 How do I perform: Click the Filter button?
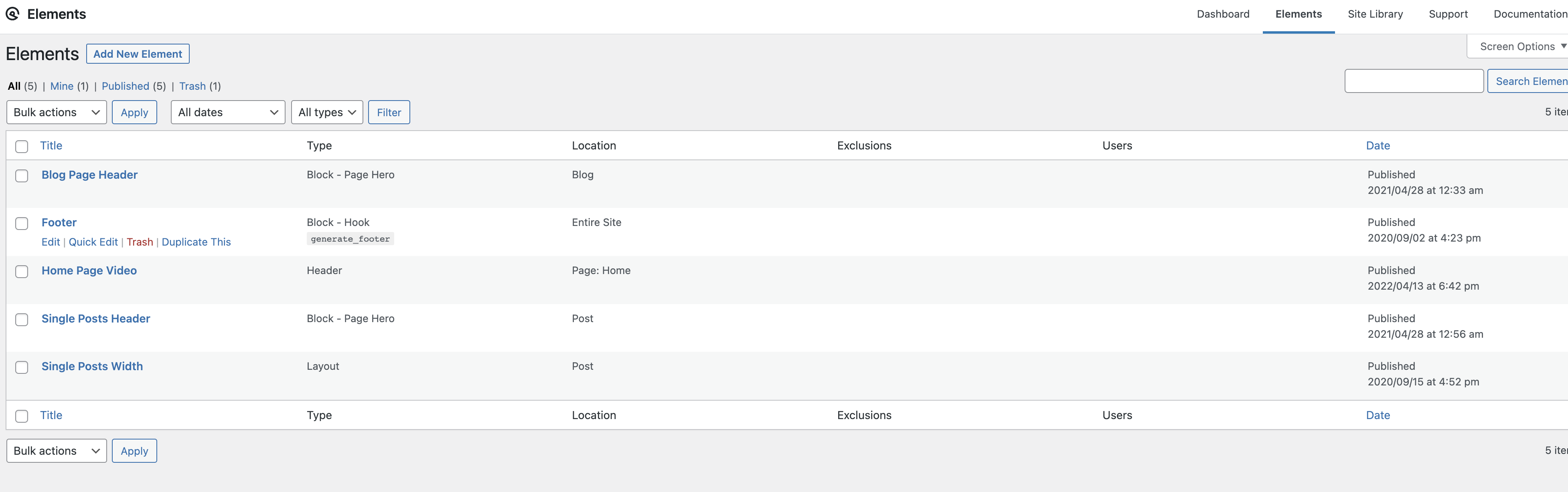coord(389,113)
